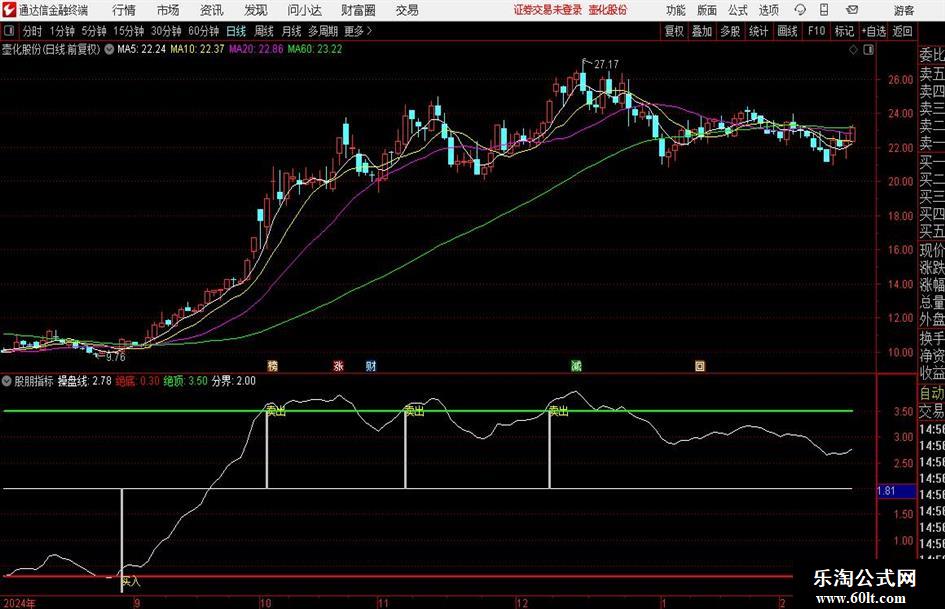Switch to 1分钟 chart period
Image resolution: width=945 pixels, height=609 pixels.
[61, 31]
